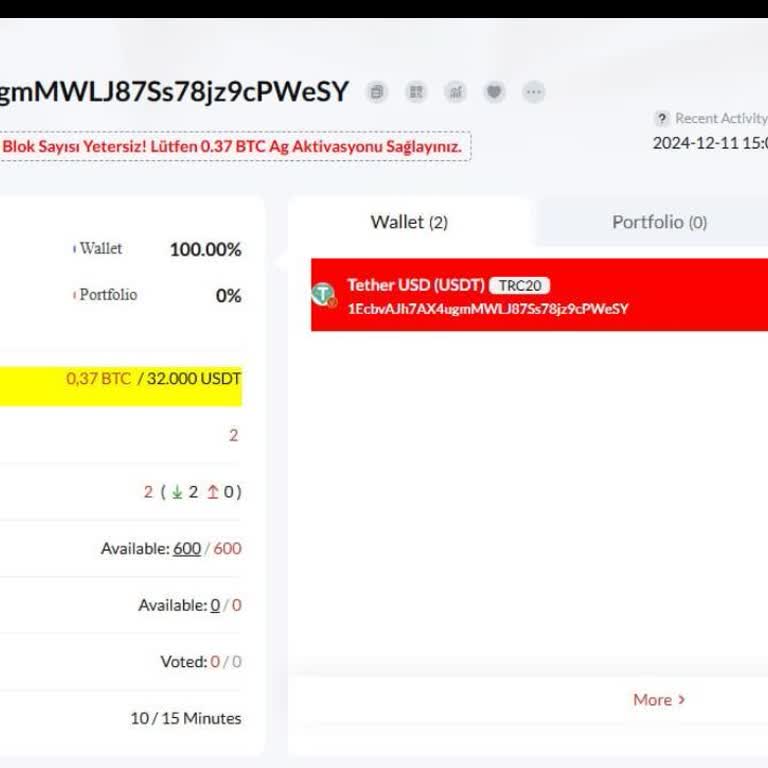Click the 32.000 USDT amount

pyautogui.click(x=194, y=379)
